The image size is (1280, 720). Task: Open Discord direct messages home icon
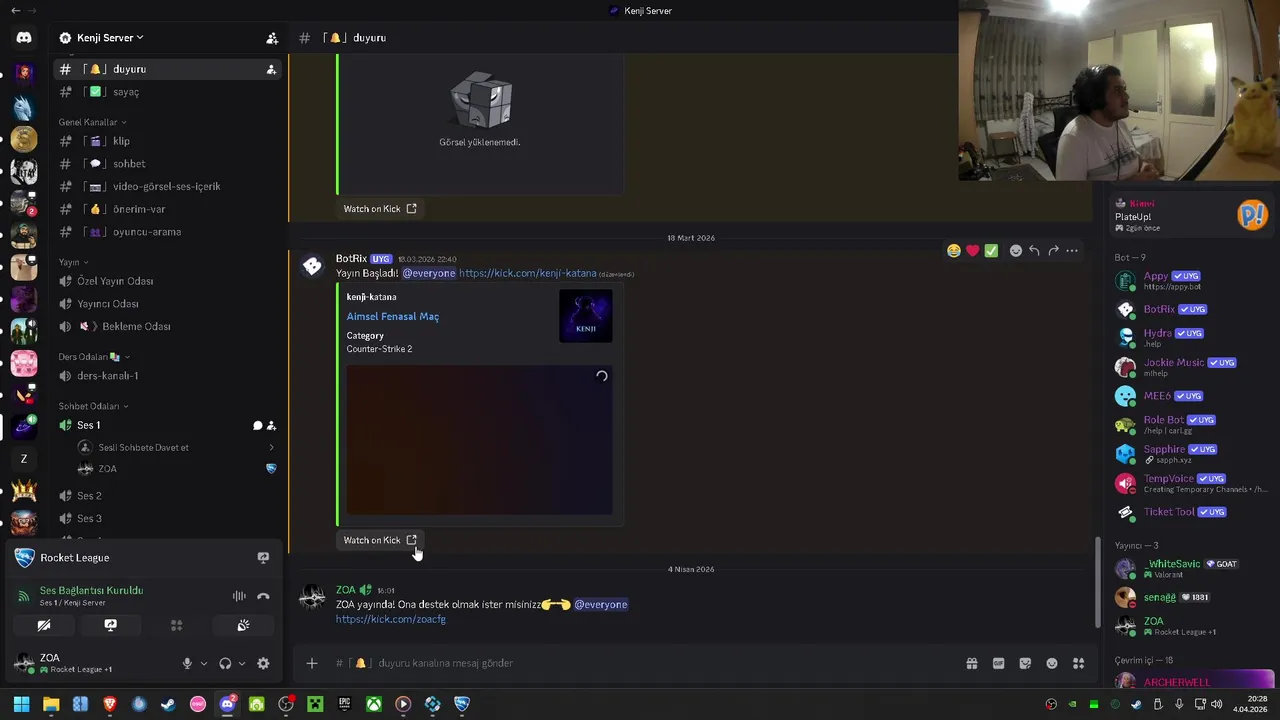(24, 38)
